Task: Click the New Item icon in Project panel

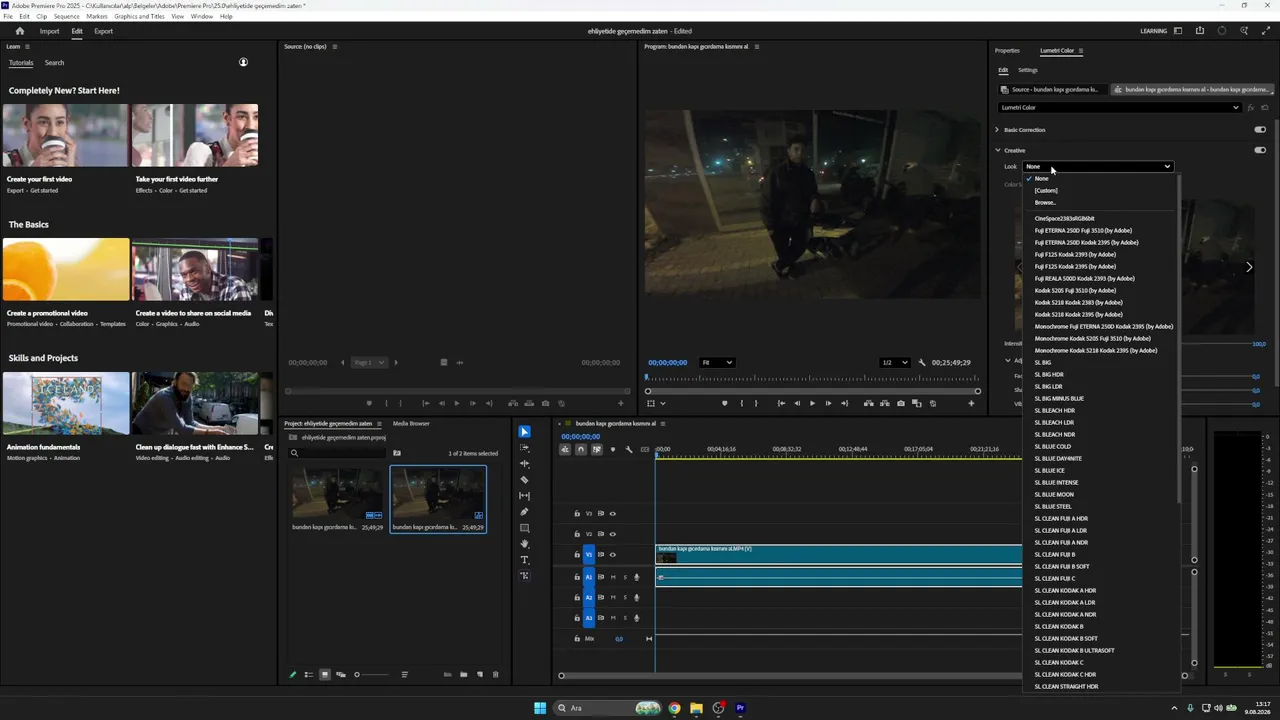Action: [x=479, y=674]
